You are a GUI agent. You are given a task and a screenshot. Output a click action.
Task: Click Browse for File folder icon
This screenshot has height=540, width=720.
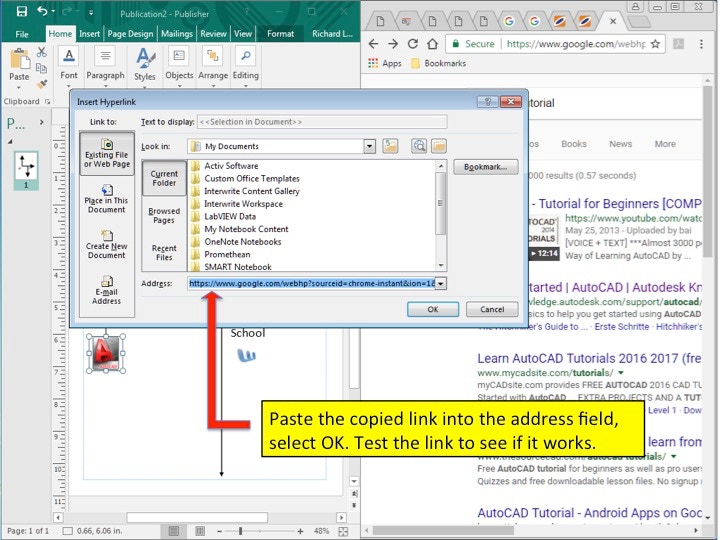point(439,146)
